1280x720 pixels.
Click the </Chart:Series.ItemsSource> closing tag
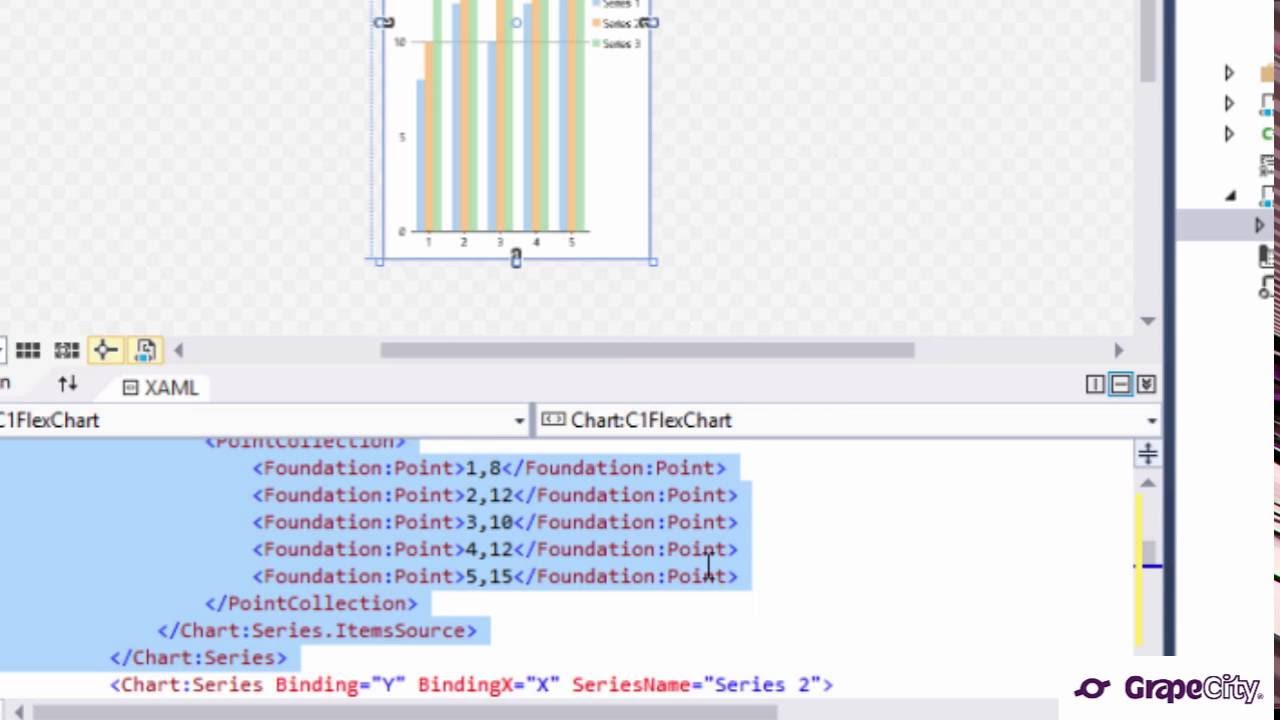tap(317, 630)
